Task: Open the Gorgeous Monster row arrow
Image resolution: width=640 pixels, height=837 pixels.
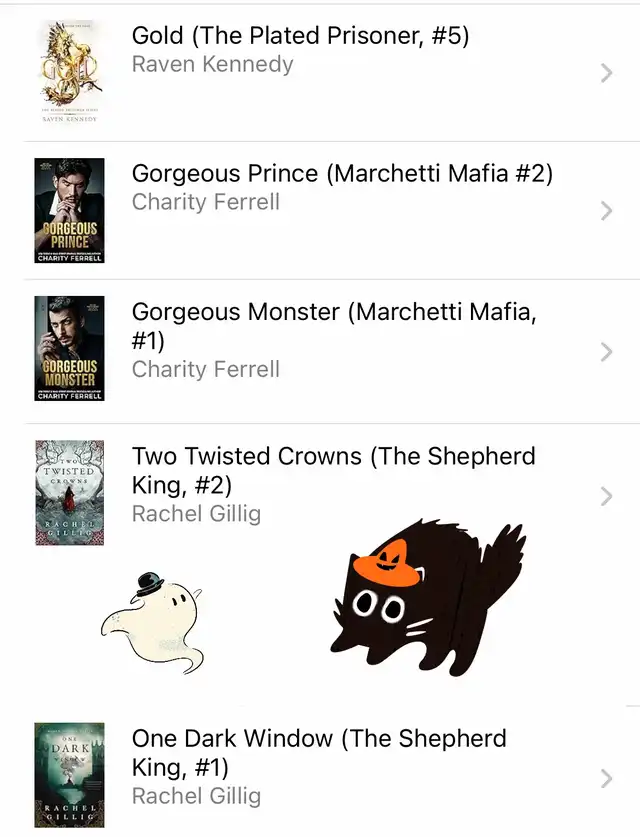Action: click(x=606, y=351)
